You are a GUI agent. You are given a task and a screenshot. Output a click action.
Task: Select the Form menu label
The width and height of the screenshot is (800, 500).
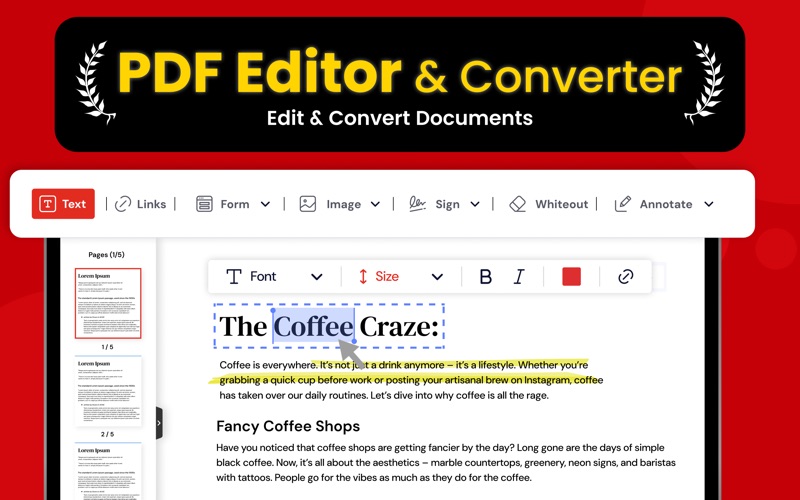coord(235,204)
